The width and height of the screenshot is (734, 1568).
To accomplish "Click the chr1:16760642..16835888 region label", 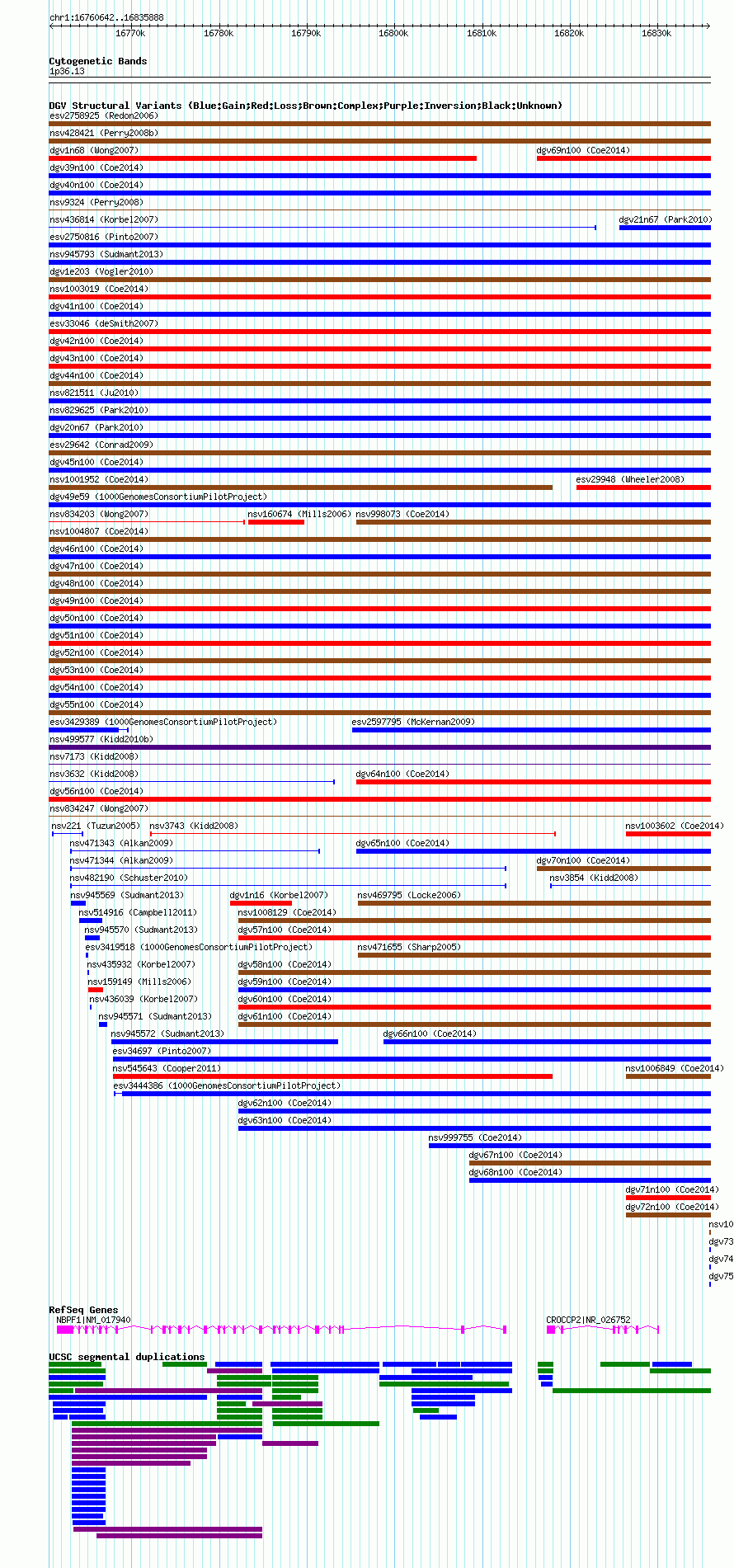I will click(106, 17).
